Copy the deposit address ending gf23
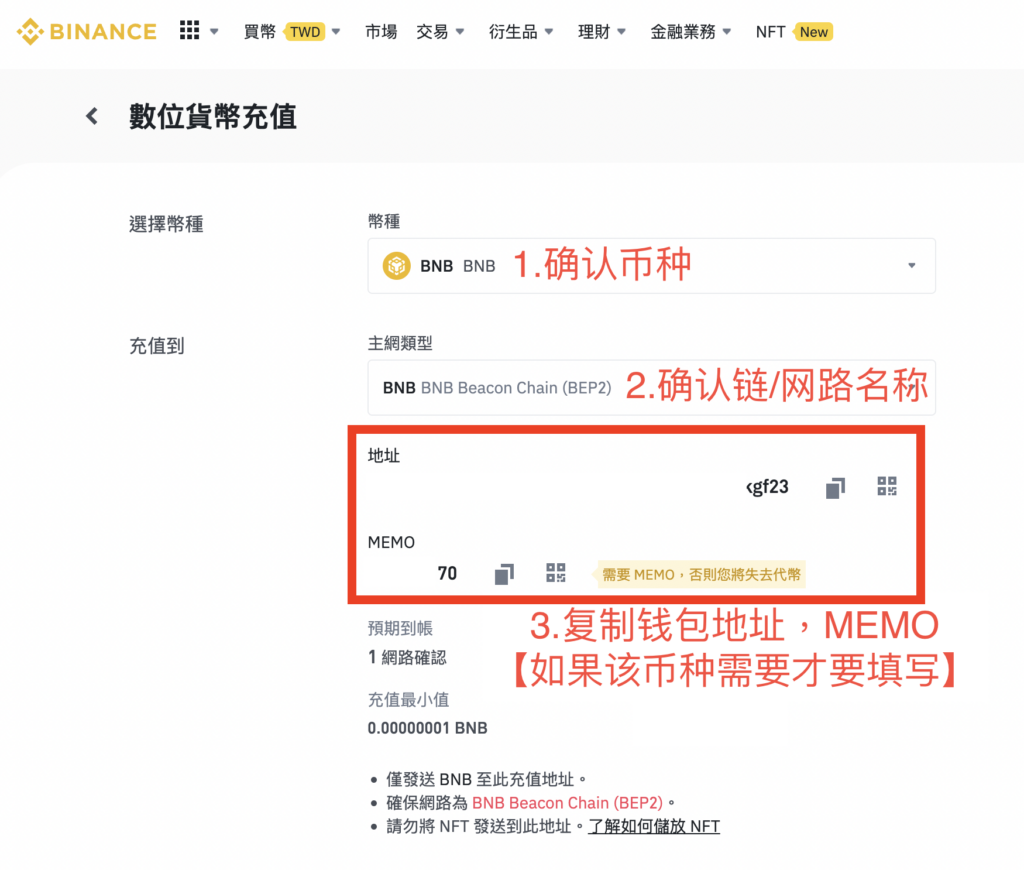 [835, 487]
